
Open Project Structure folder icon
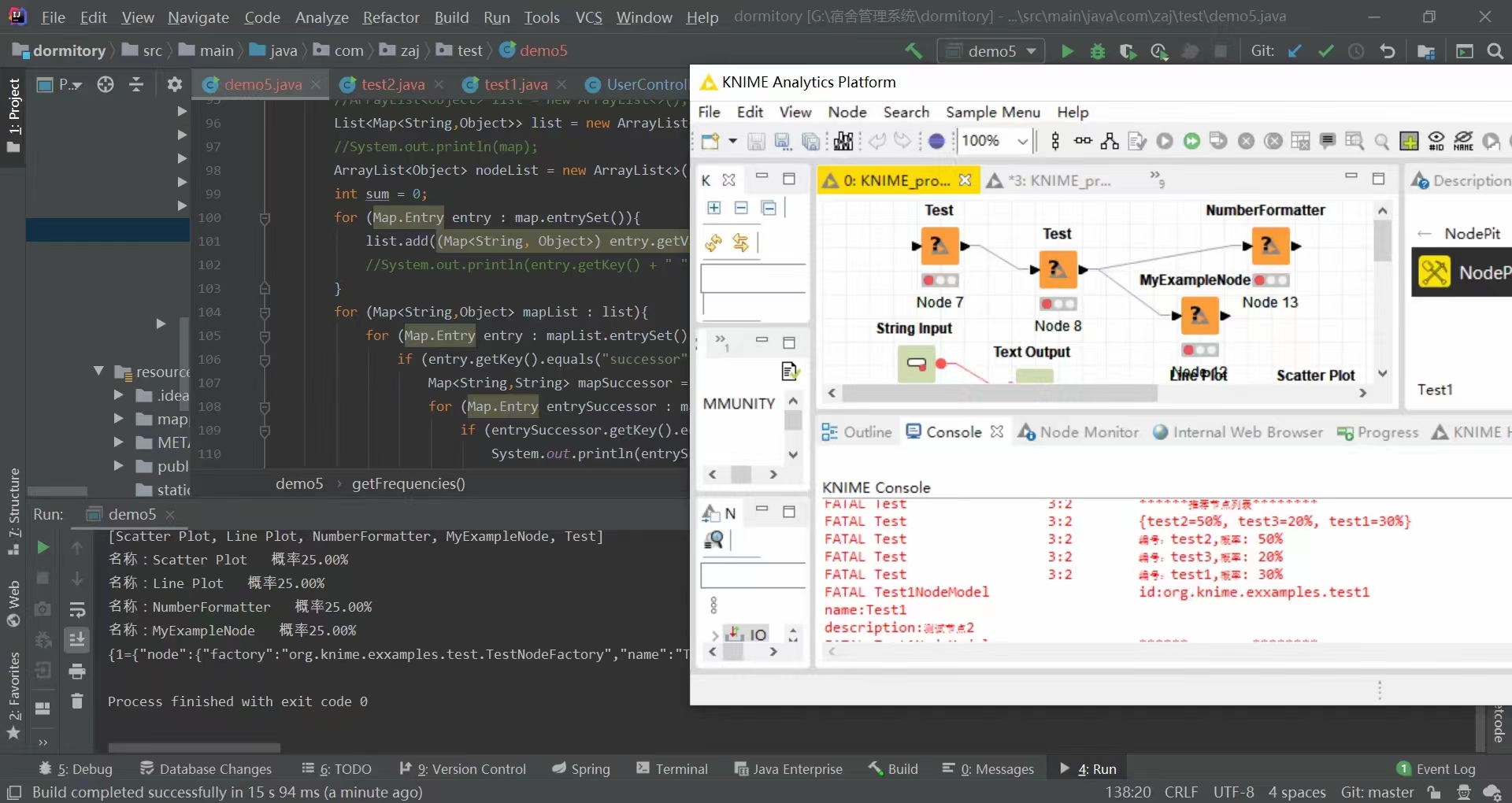coord(1425,51)
